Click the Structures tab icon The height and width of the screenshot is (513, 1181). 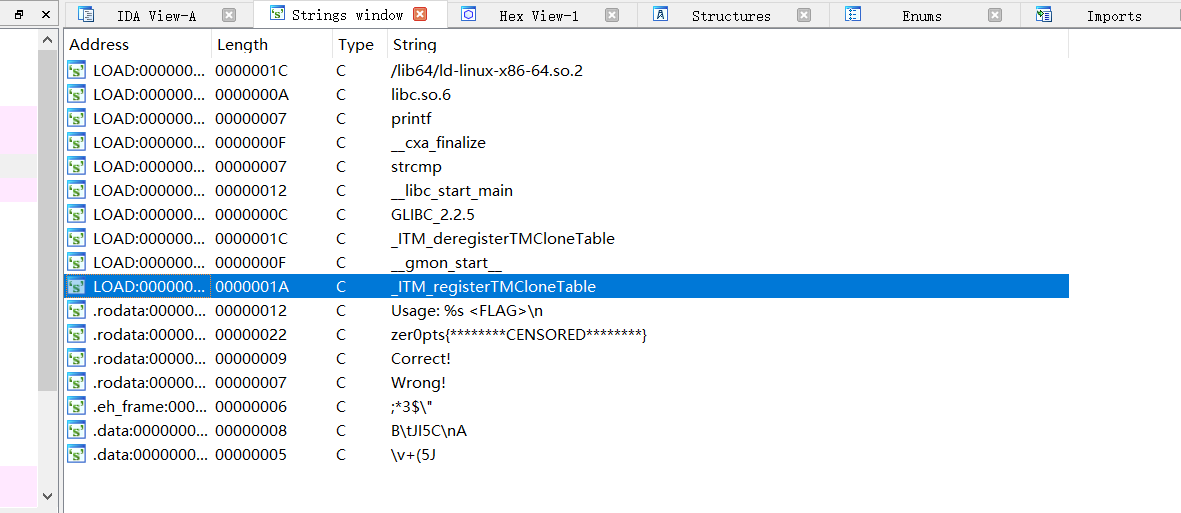[x=660, y=15]
